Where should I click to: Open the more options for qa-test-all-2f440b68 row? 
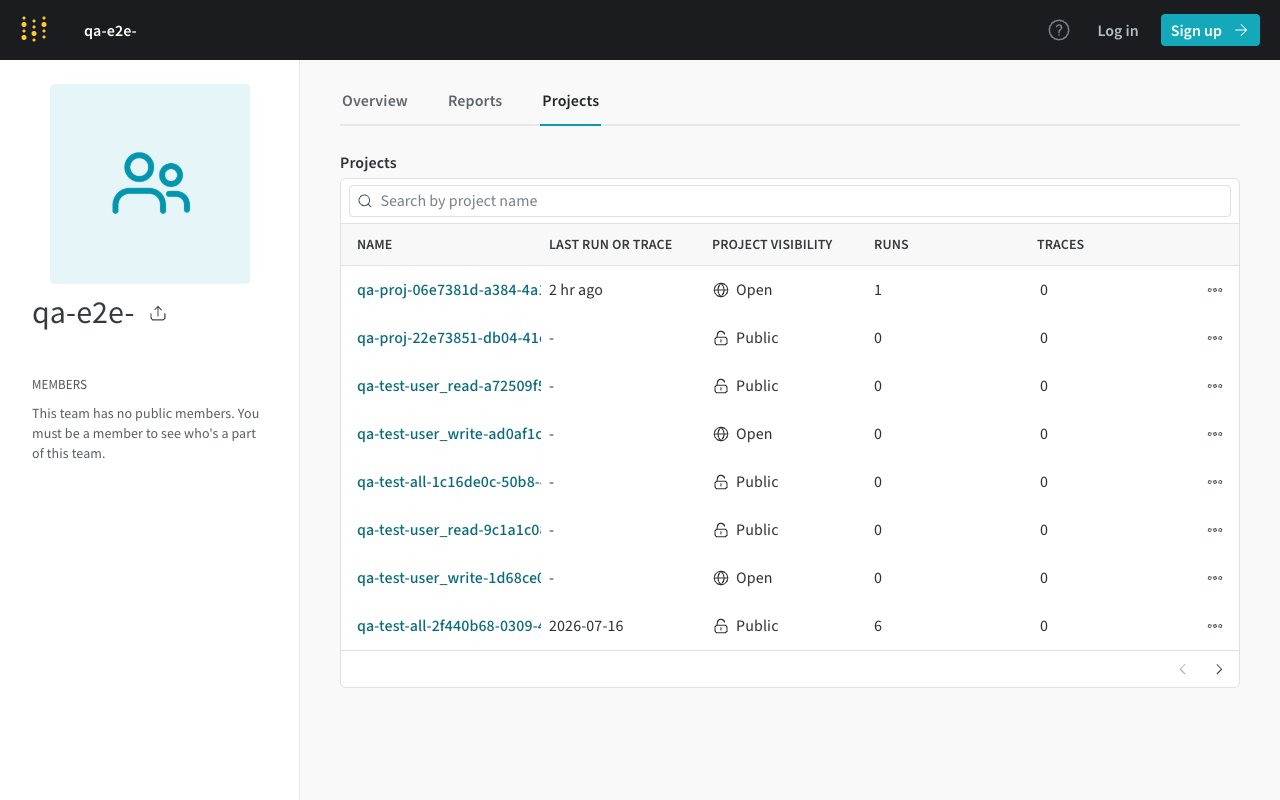(x=1215, y=626)
